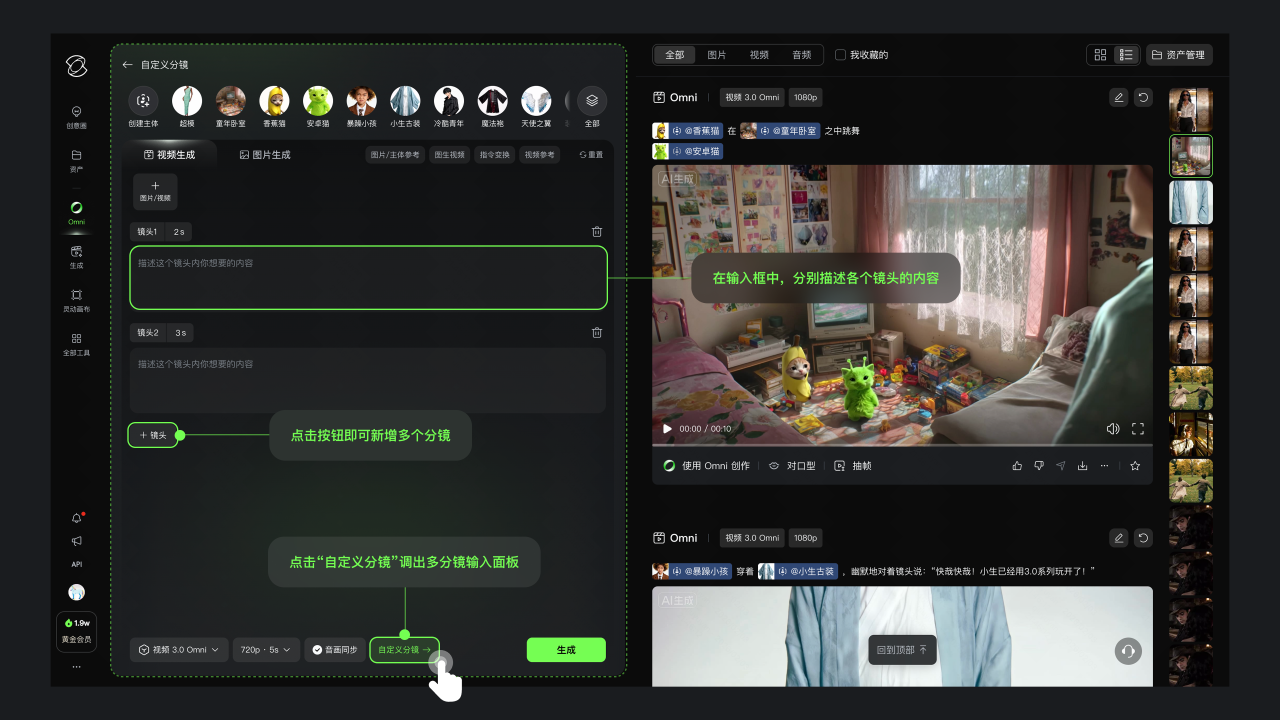Screen dimensions: 1280x720
Task: Click the green 生成 button
Action: 566,650
